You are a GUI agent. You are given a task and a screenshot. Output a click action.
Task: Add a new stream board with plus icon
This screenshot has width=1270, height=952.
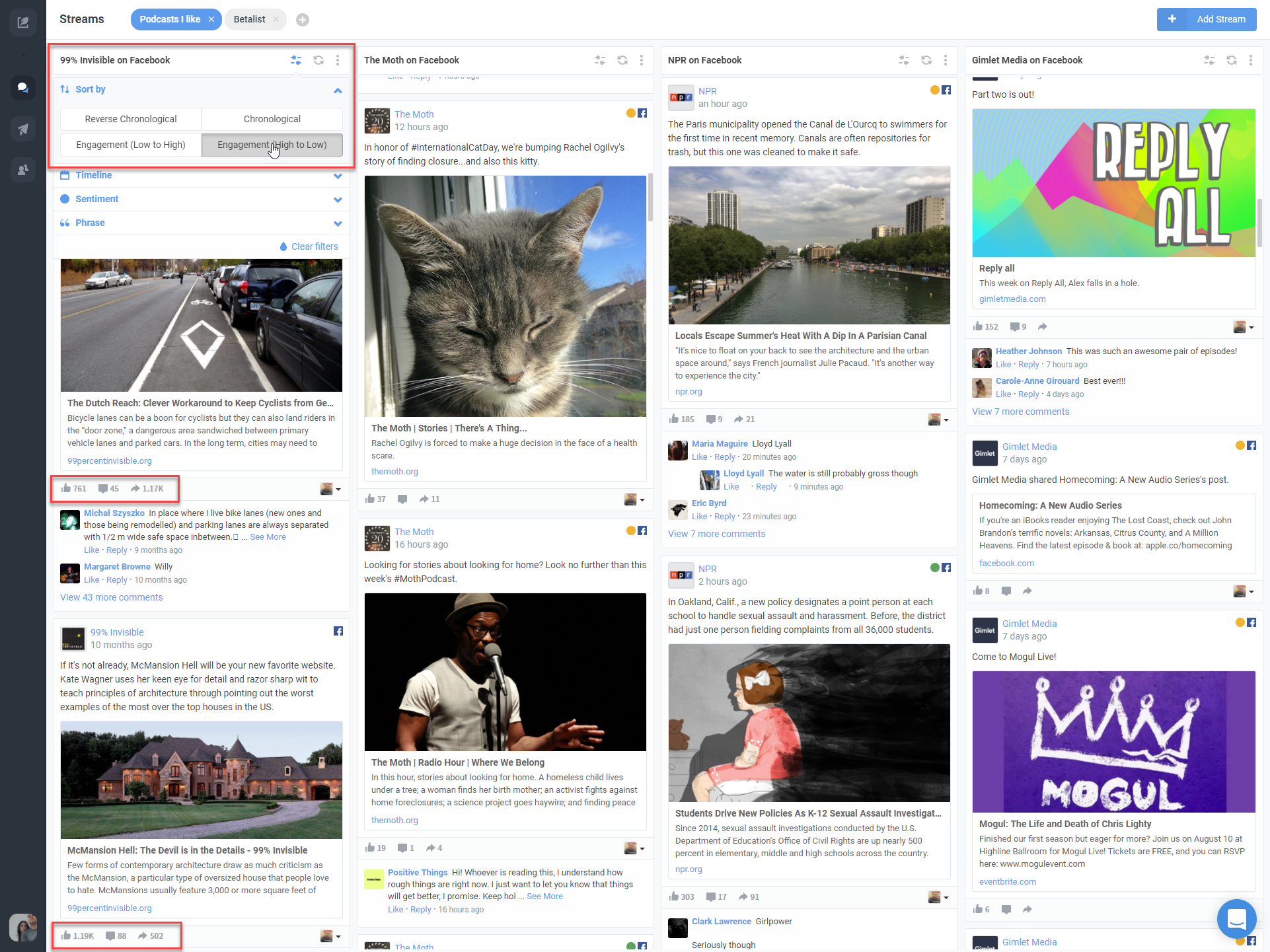pos(303,20)
